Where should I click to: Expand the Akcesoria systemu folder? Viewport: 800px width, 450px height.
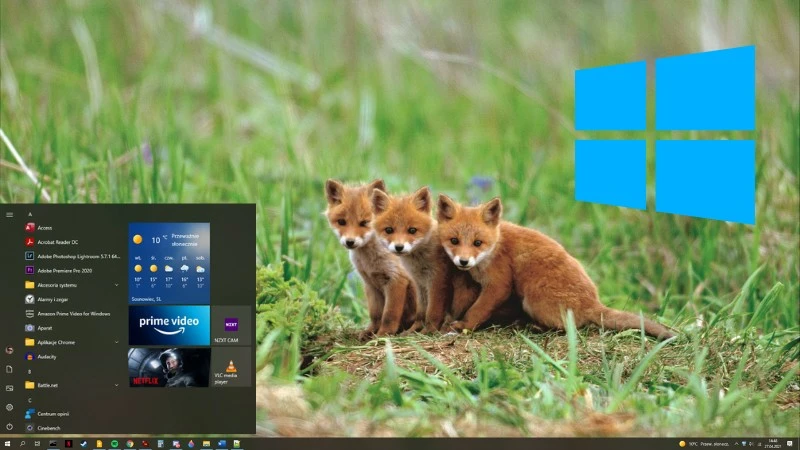(x=71, y=285)
